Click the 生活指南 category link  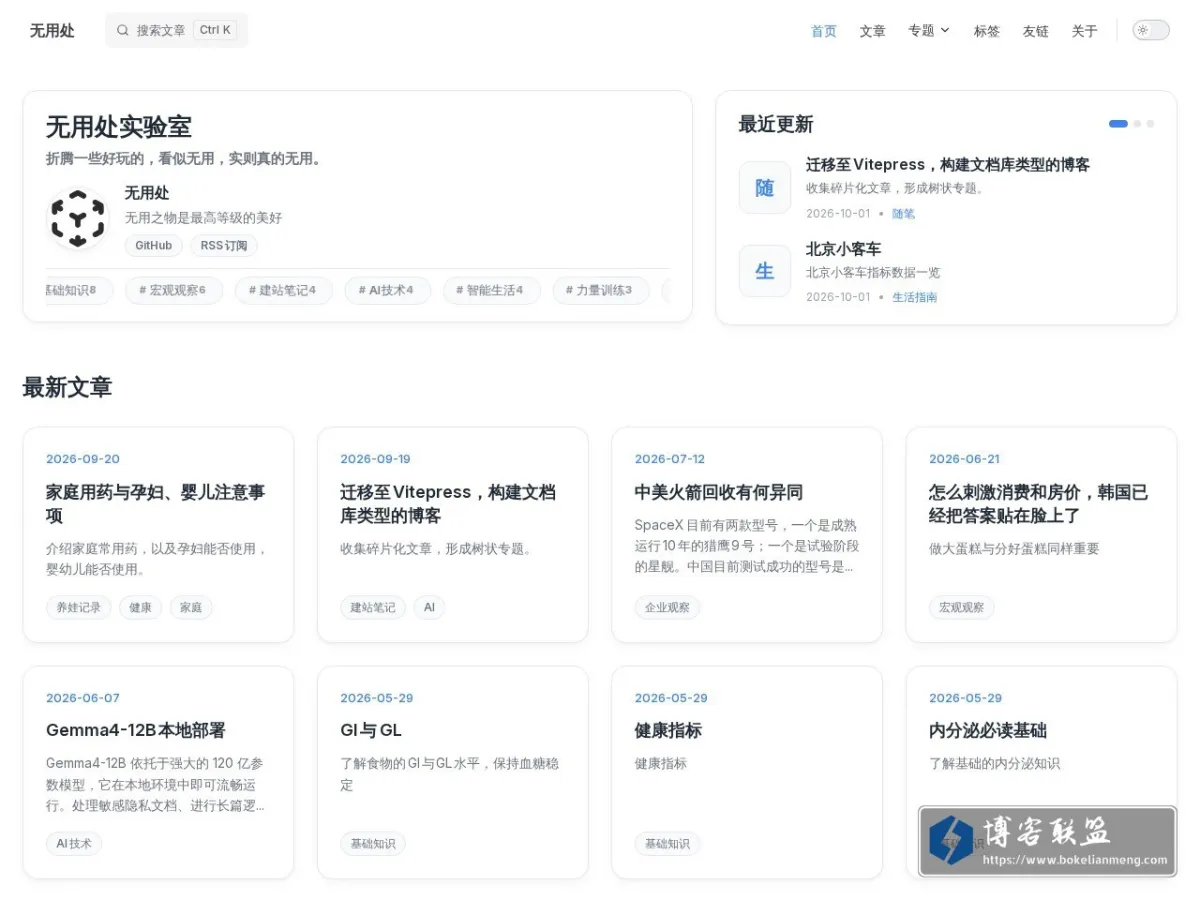point(914,297)
